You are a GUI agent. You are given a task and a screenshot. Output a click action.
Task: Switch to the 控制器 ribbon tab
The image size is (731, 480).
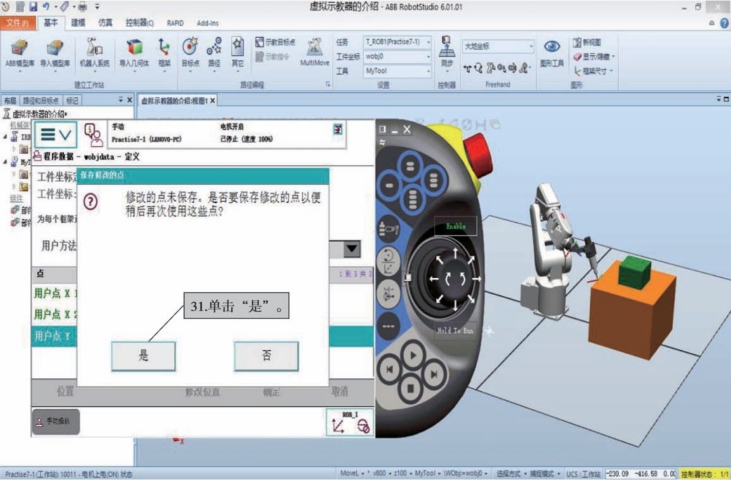point(139,23)
